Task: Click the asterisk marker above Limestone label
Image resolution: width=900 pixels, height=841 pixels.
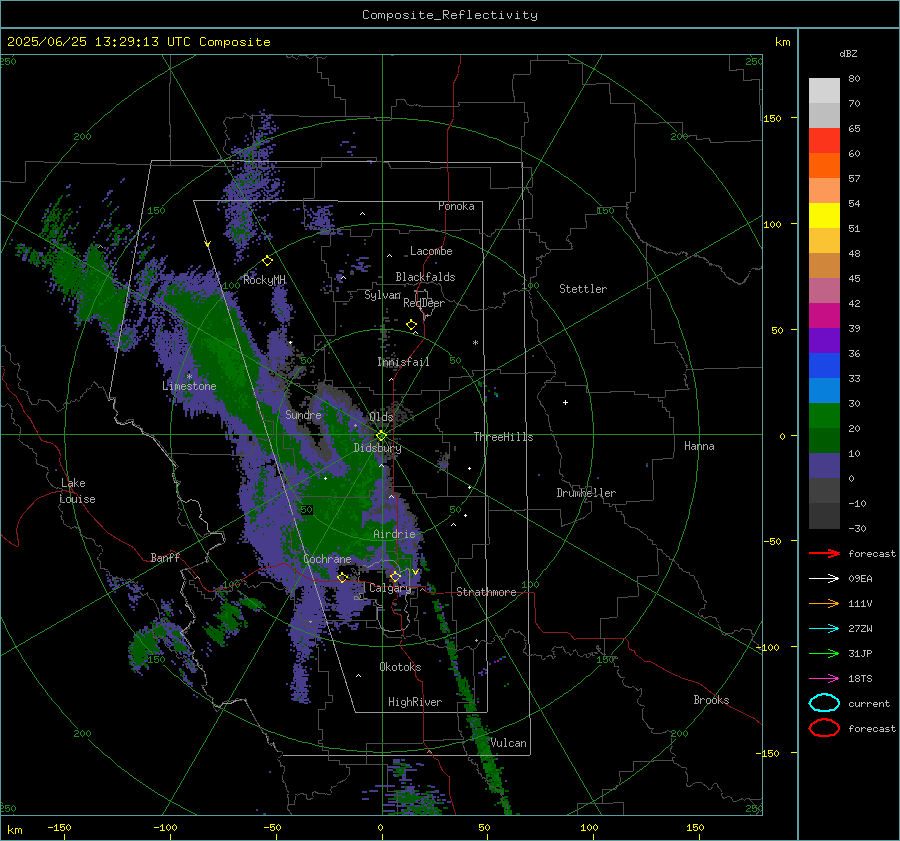Action: click(x=189, y=377)
